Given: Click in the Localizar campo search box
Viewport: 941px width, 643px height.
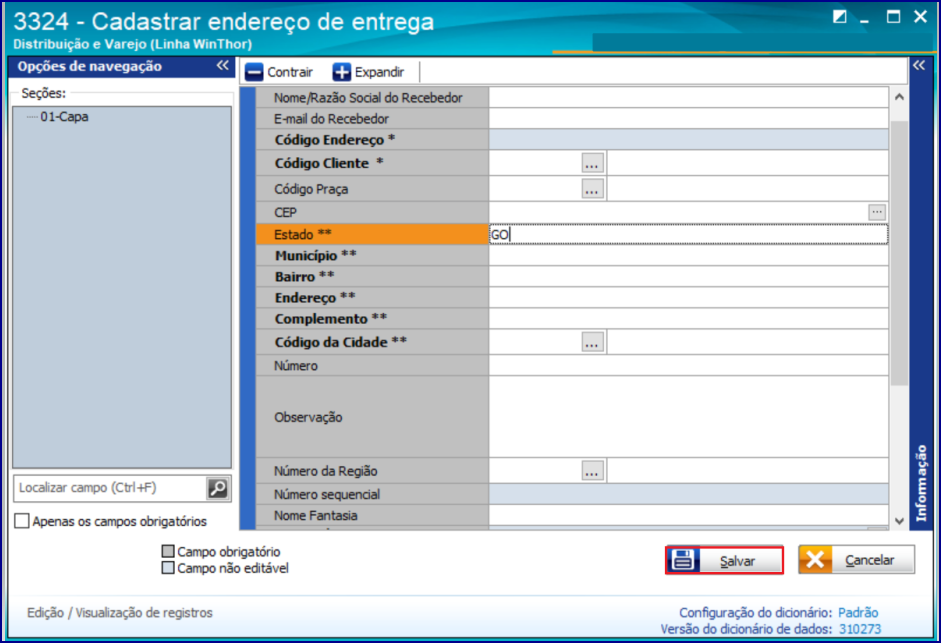Looking at the screenshot, I should pyautogui.click(x=110, y=488).
